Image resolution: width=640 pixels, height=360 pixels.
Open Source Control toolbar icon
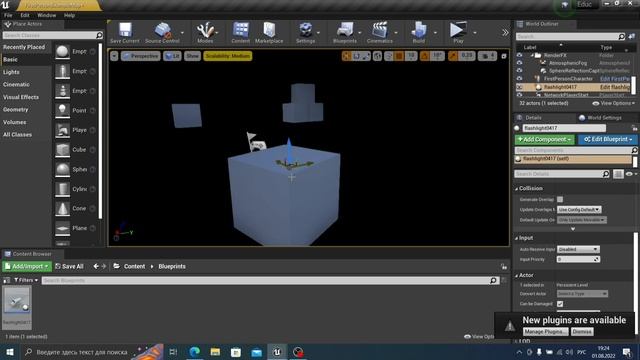coord(162,30)
